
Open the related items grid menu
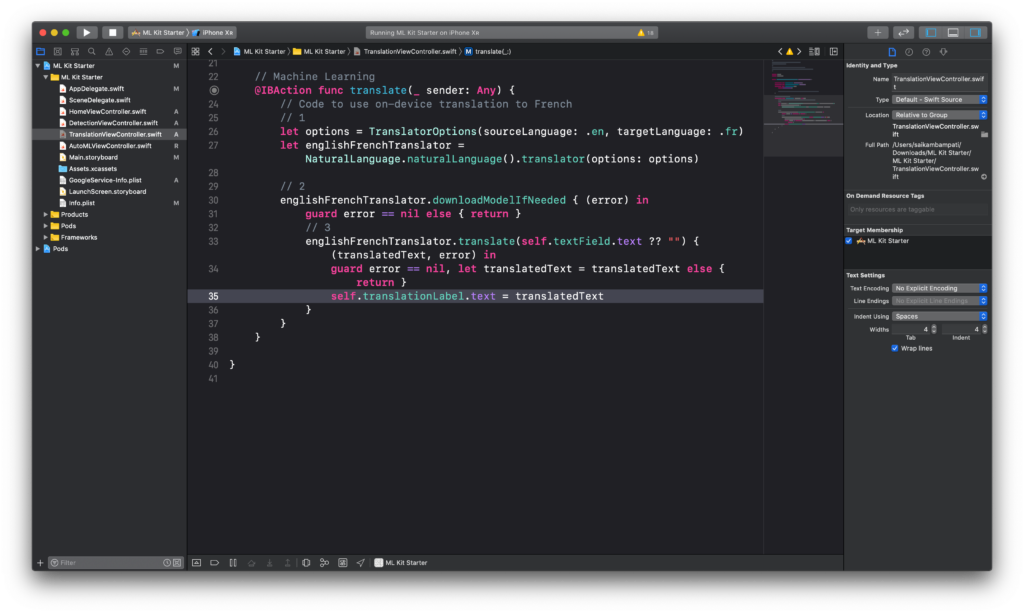coord(195,52)
